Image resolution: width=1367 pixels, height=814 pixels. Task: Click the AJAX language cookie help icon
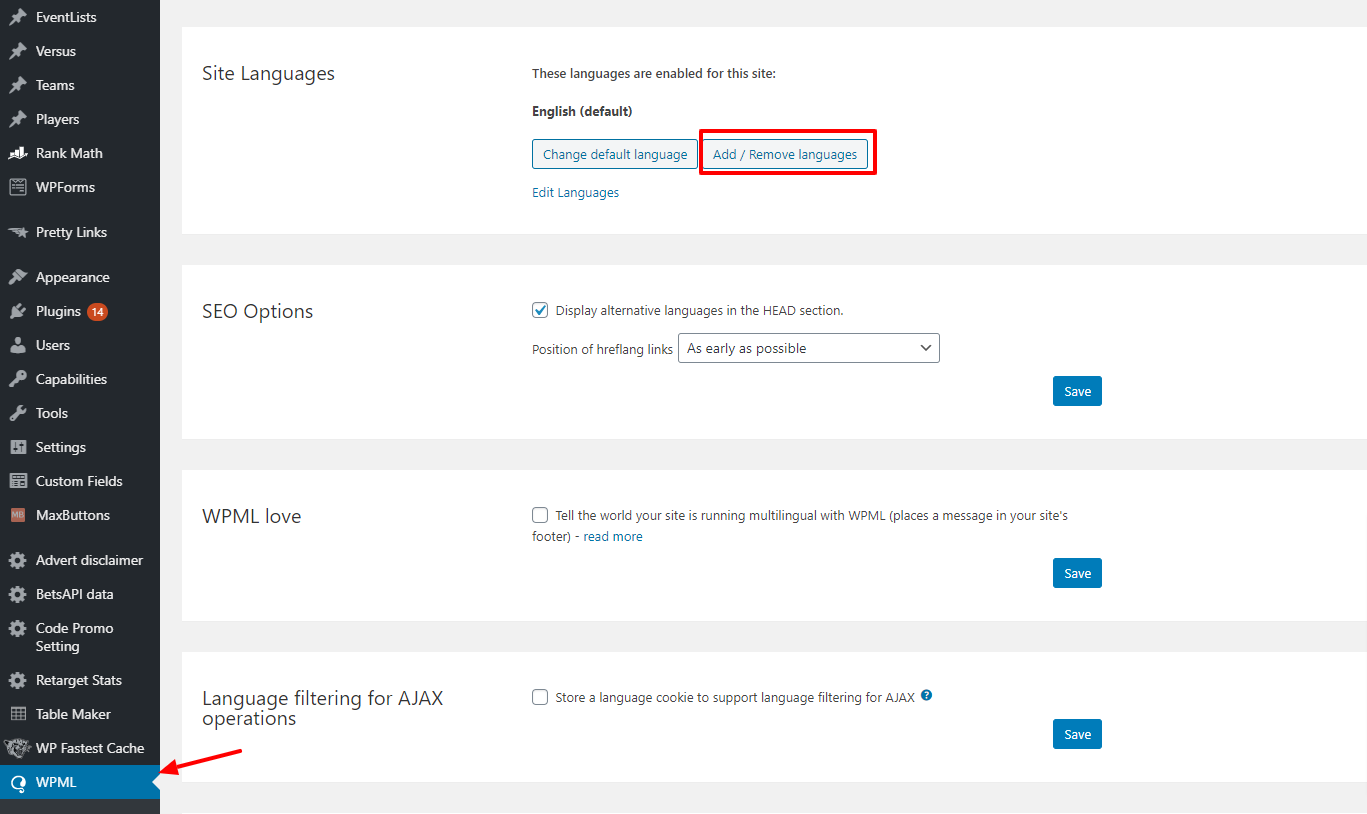926,696
